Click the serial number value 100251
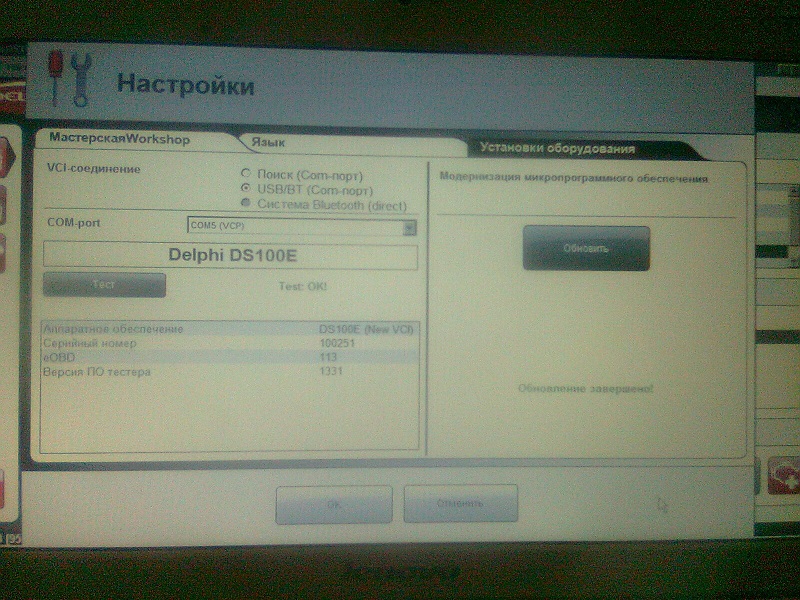This screenshot has width=800, height=600. tap(337, 343)
